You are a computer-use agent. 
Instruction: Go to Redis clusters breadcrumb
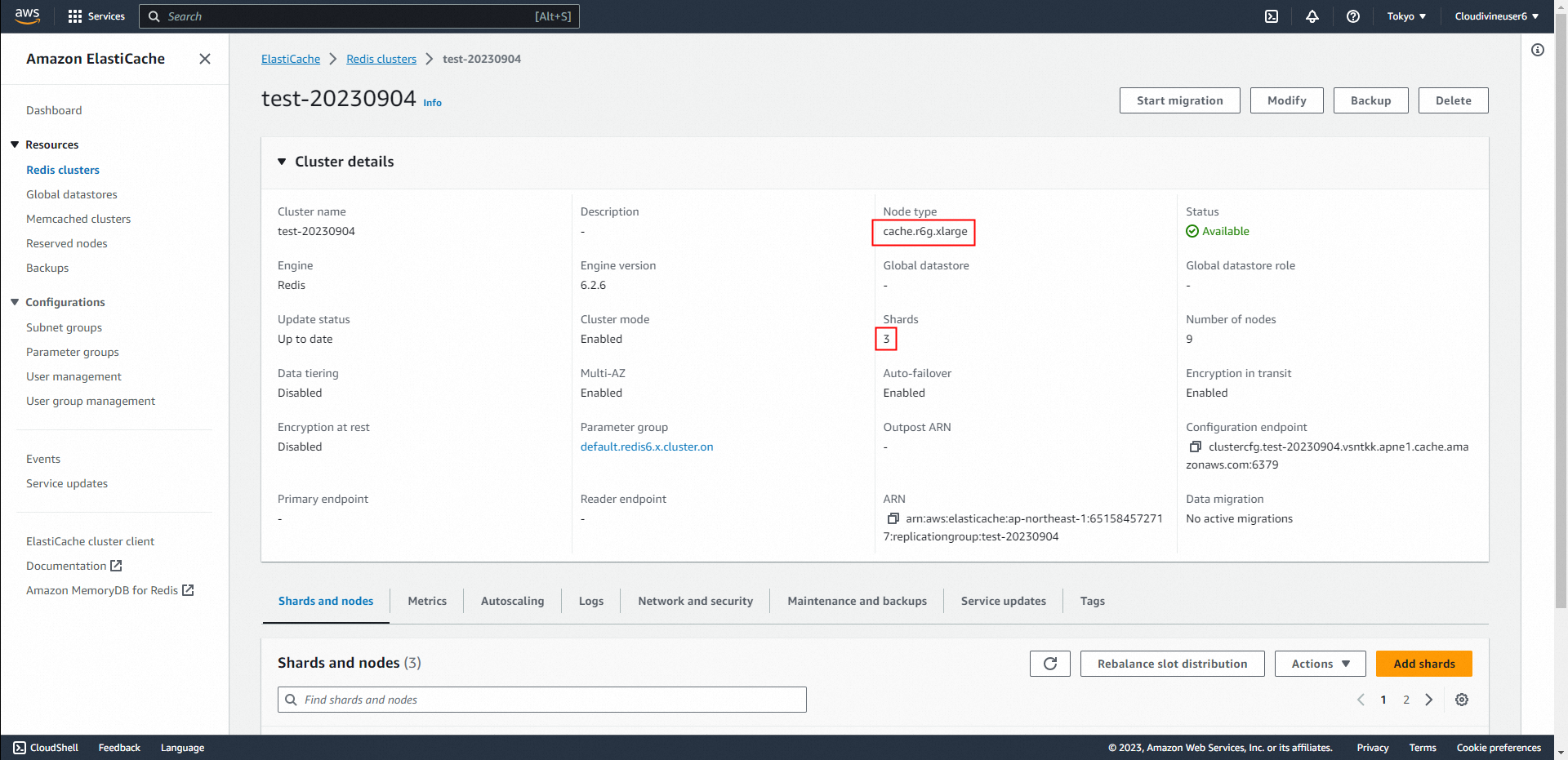(x=381, y=59)
